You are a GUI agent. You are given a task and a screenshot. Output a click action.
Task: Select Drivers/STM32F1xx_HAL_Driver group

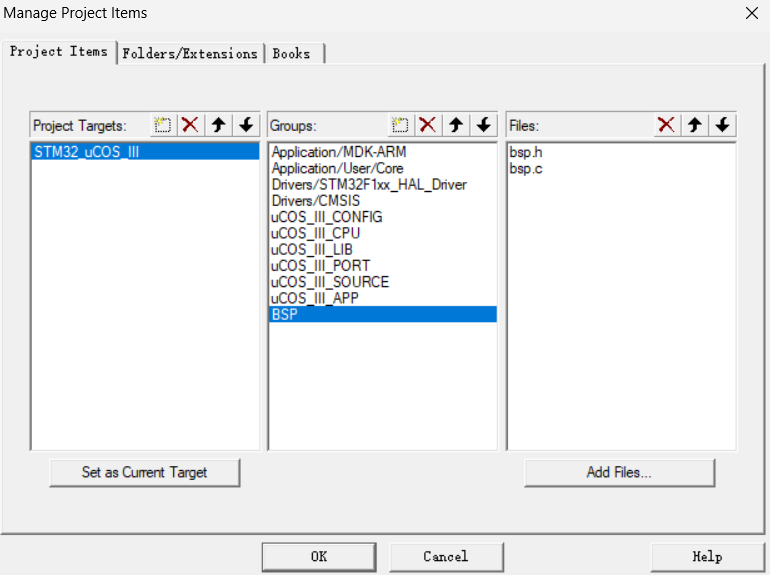click(x=383, y=184)
